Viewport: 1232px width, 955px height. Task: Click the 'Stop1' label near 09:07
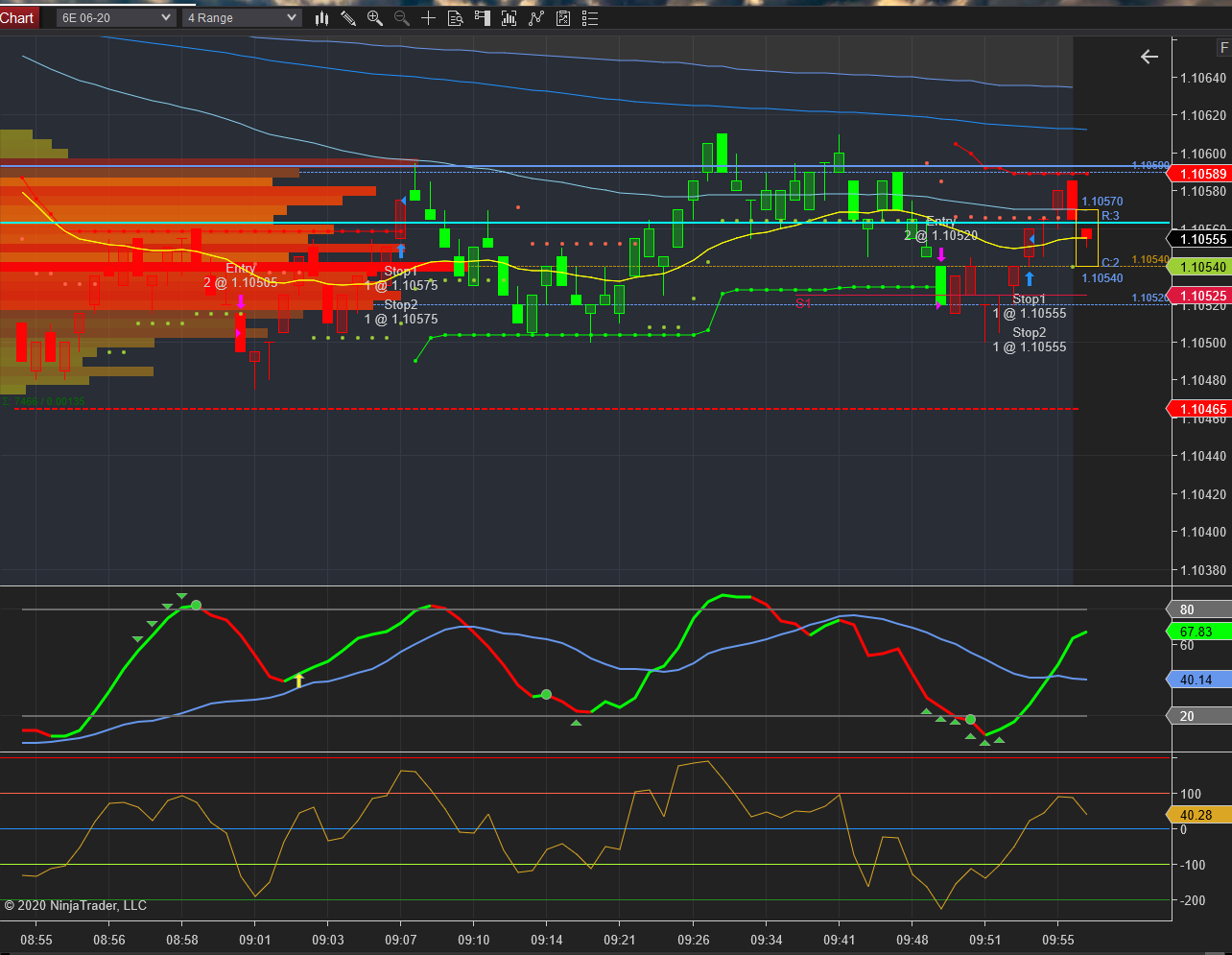(x=401, y=271)
